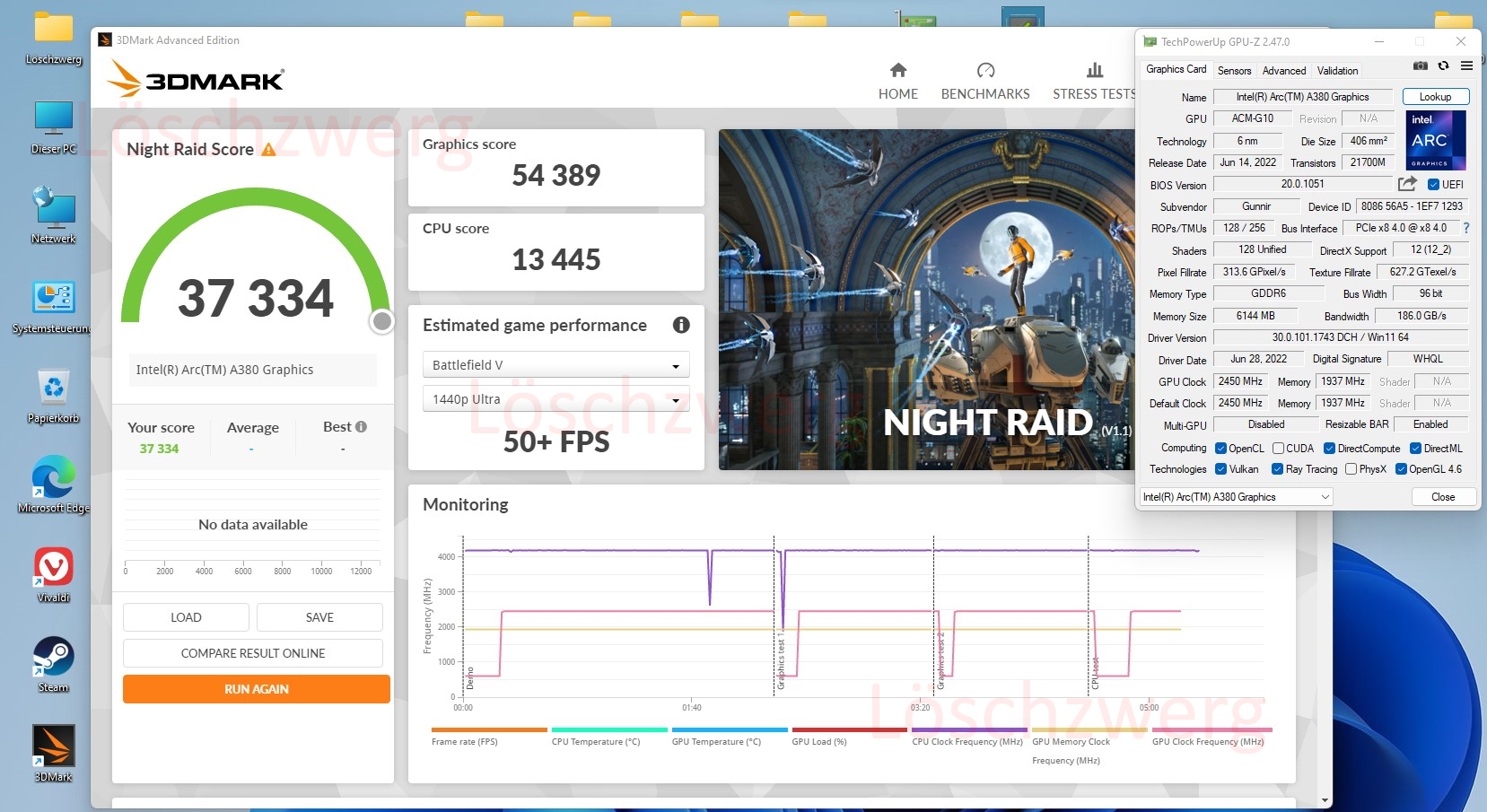Click the Night Raid score warning triangle
Screen dimensions: 1487x812
coord(268,150)
